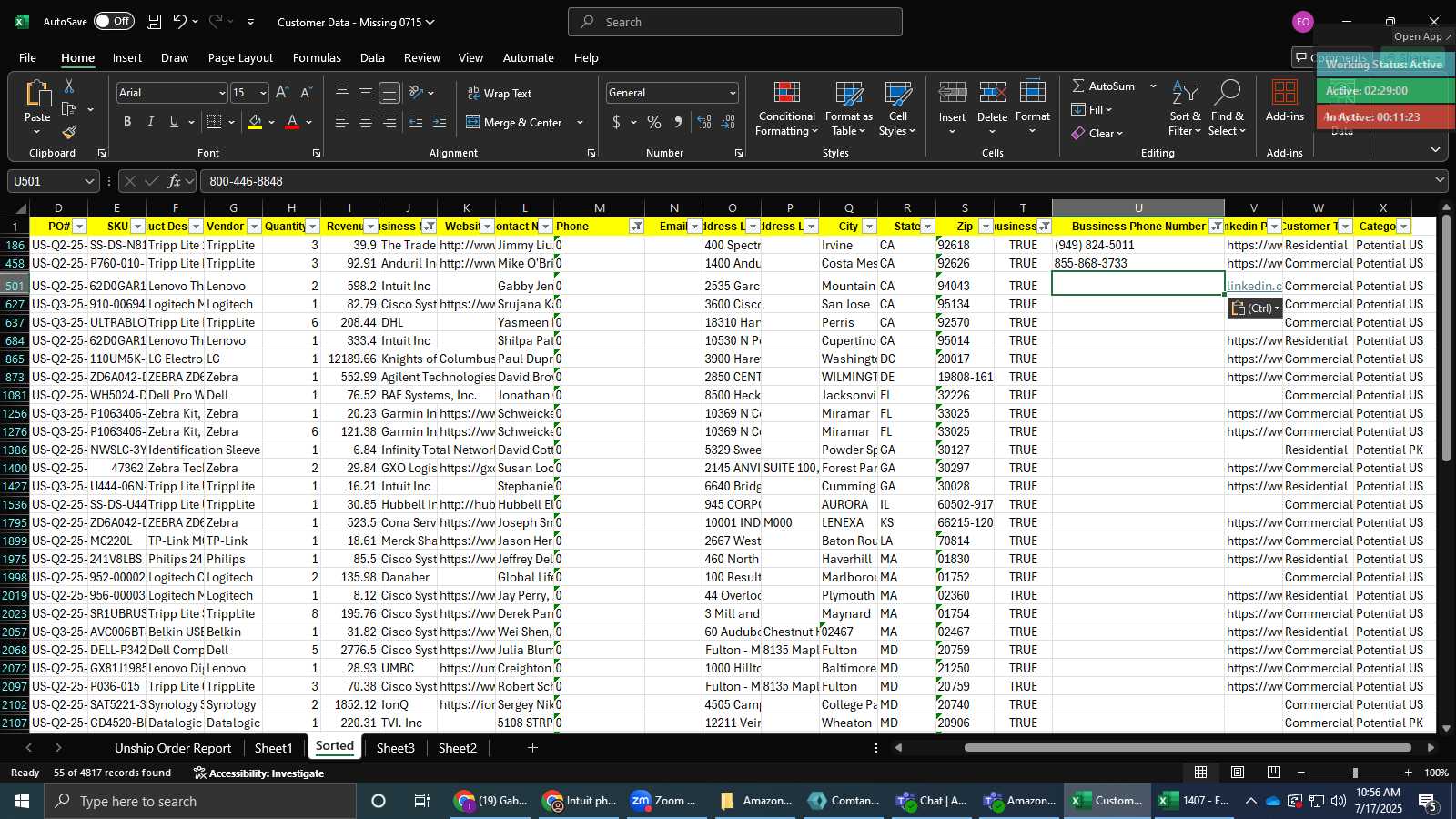This screenshot has width=1456, height=819.
Task: Apply the red Font Color
Action: (x=292, y=122)
